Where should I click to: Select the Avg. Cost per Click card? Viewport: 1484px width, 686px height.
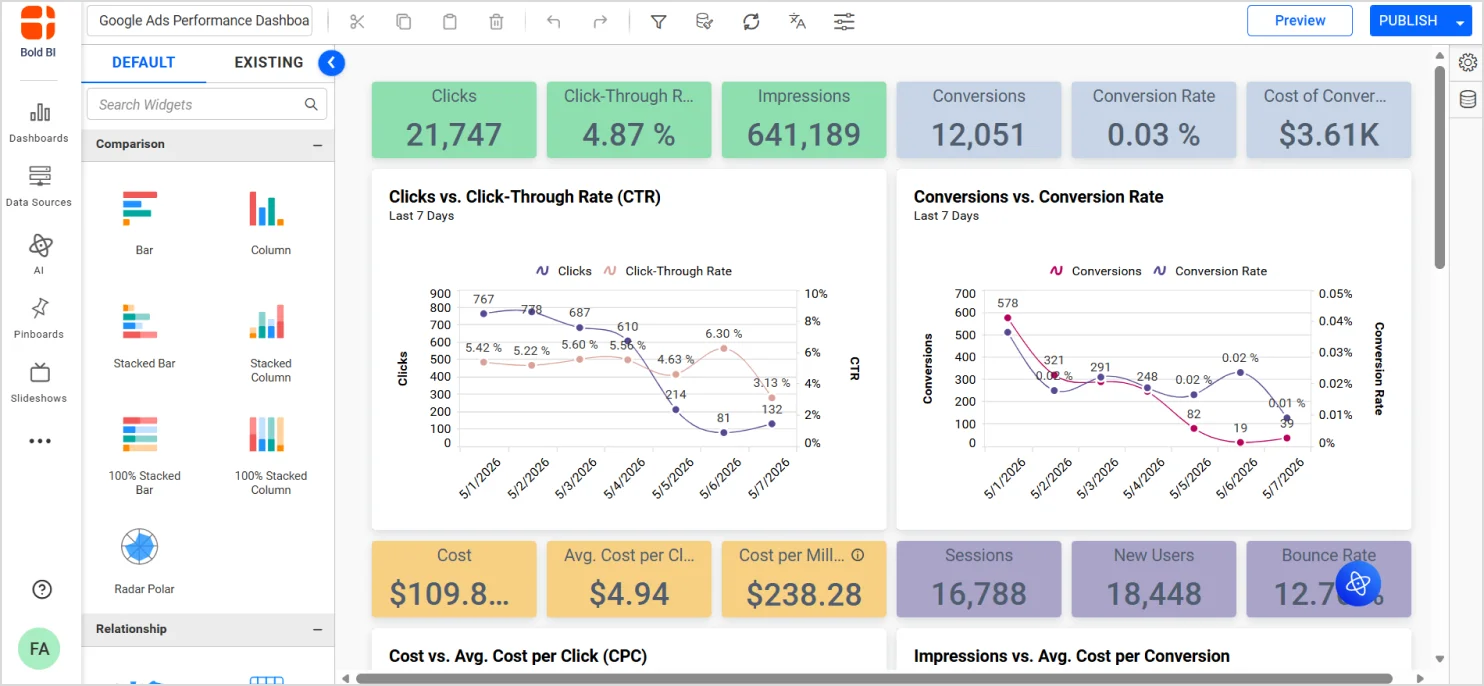pyautogui.click(x=629, y=579)
